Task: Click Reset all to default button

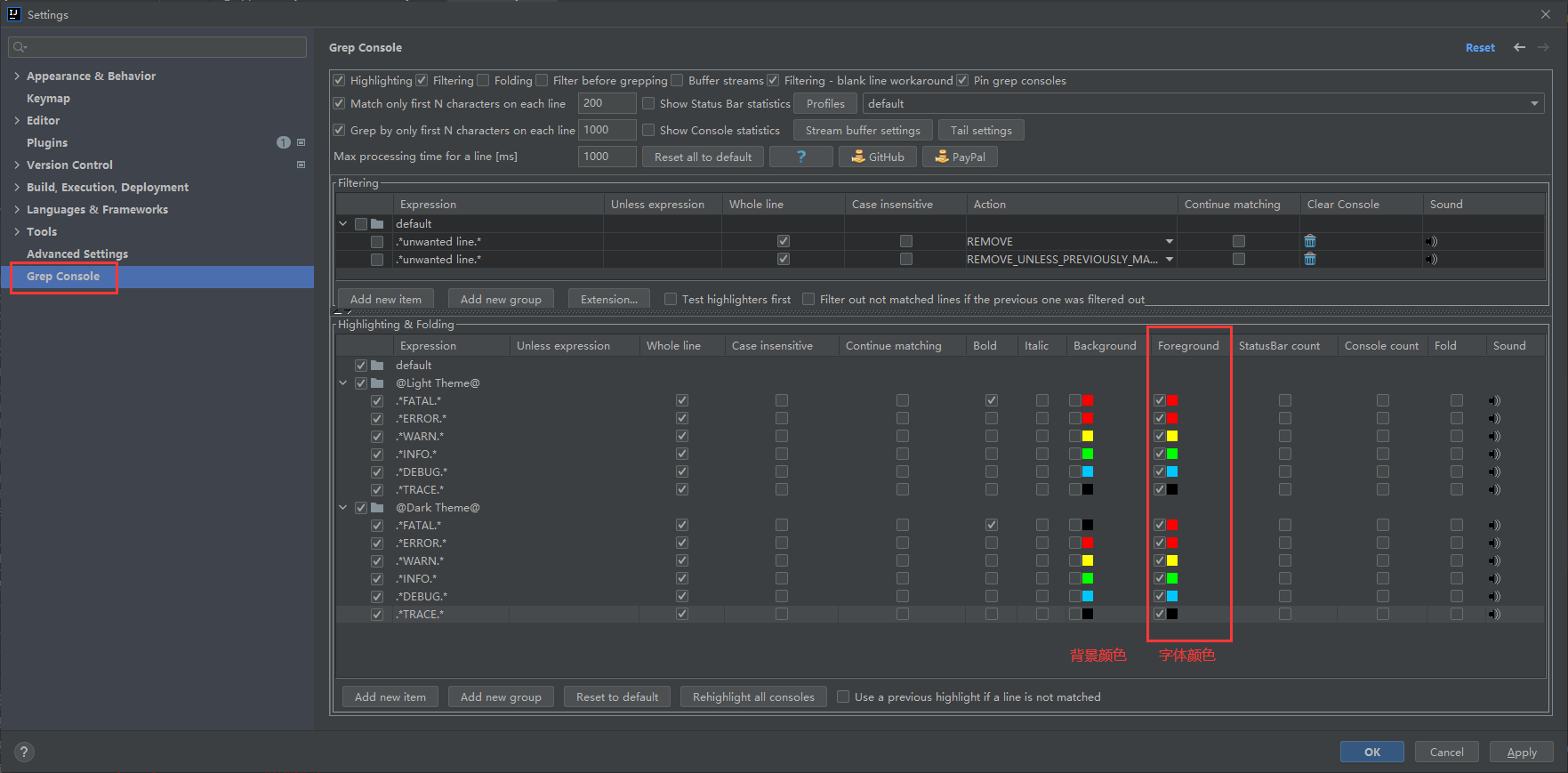Action: pos(703,157)
